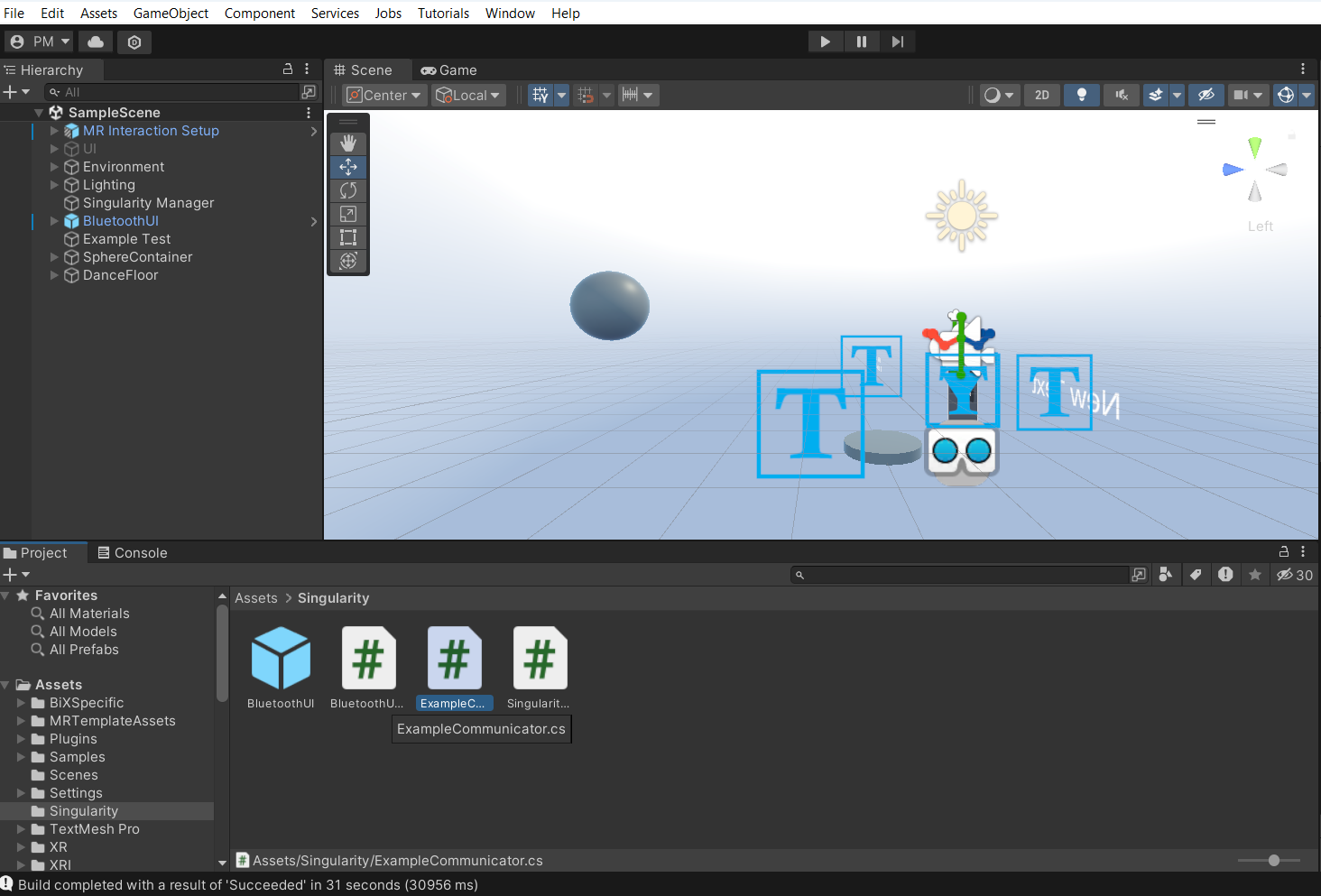This screenshot has height=896, width=1321.
Task: Open the Tutorials menu
Action: 443,13
